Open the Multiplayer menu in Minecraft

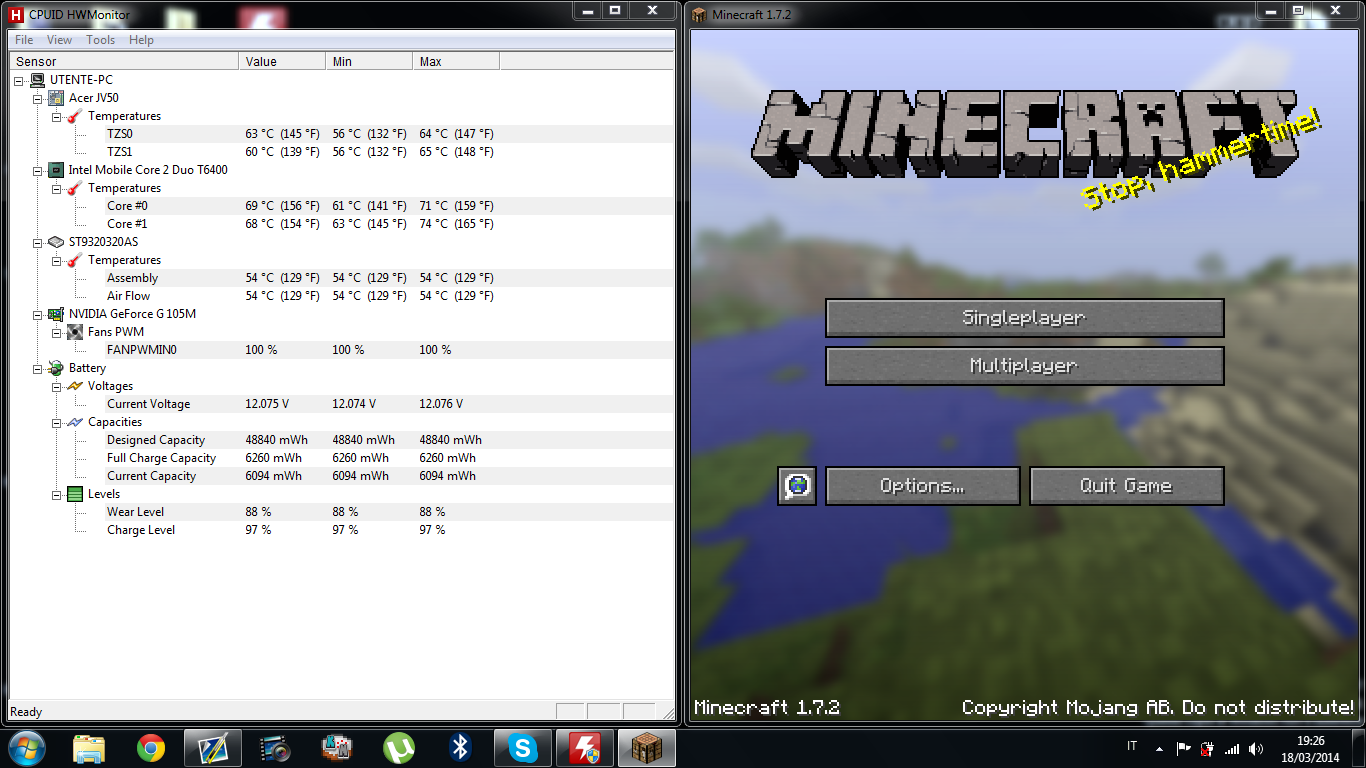click(x=1024, y=366)
